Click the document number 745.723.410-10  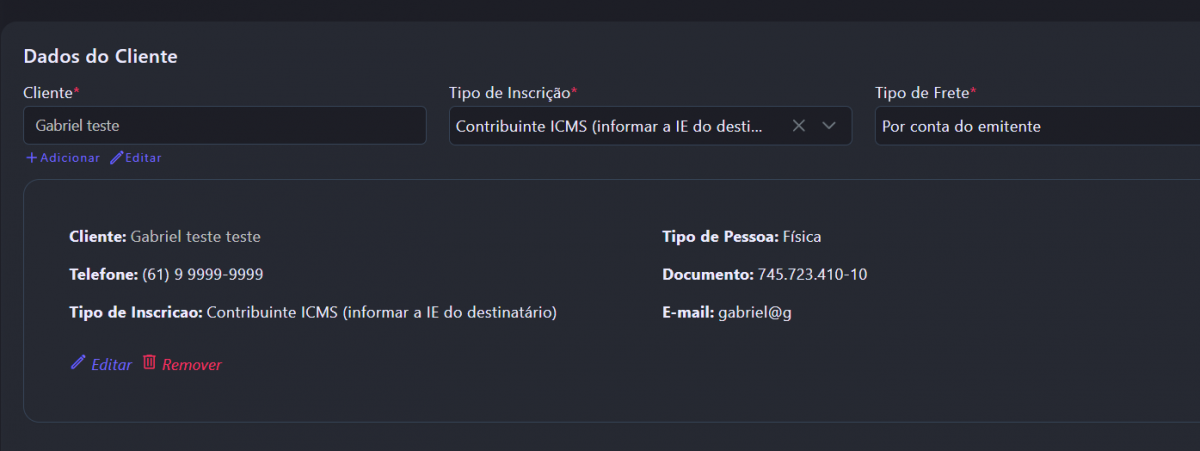(812, 274)
